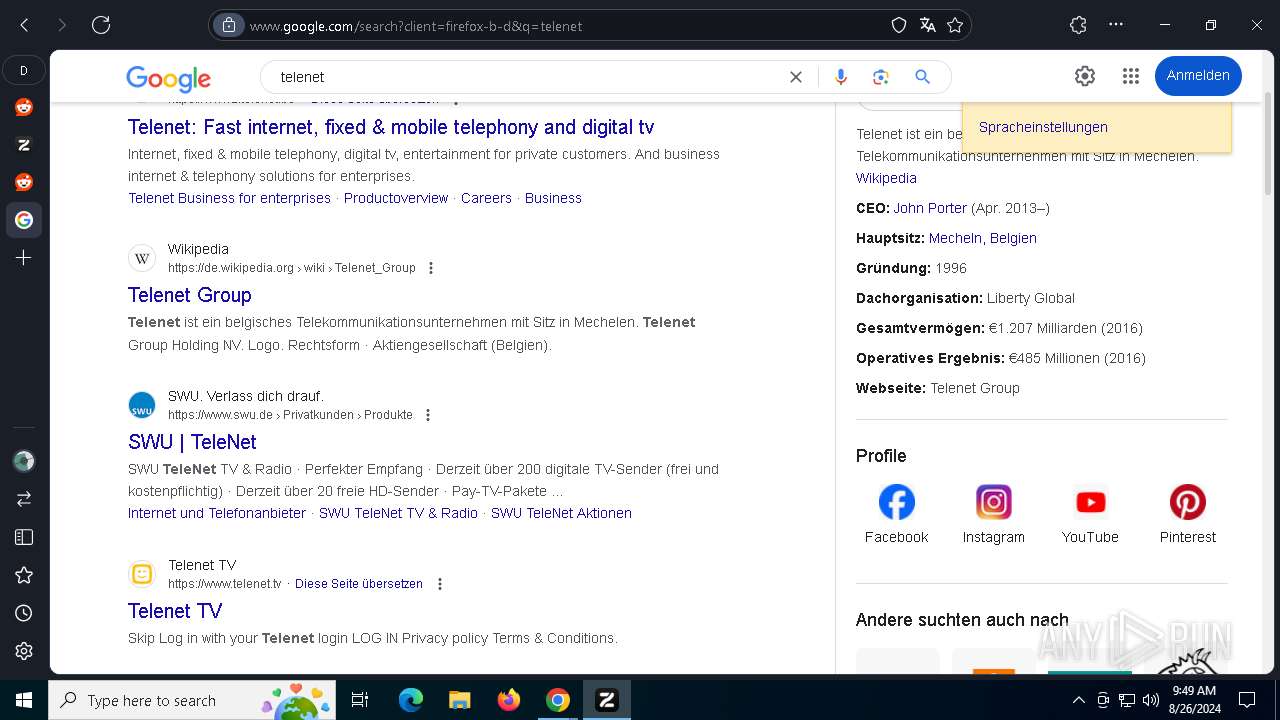Open Telenet TV result title
Image resolution: width=1280 pixels, height=720 pixels.
pyautogui.click(x=175, y=611)
